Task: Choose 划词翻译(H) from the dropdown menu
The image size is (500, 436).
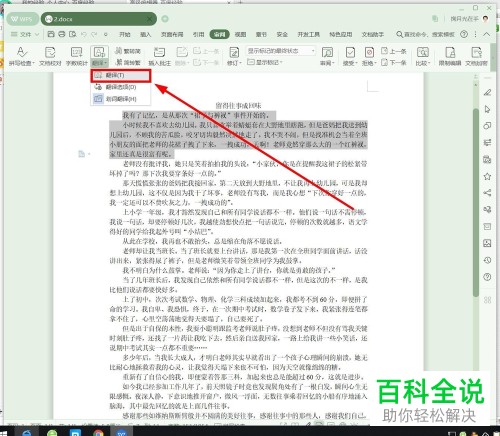Action: click(121, 99)
